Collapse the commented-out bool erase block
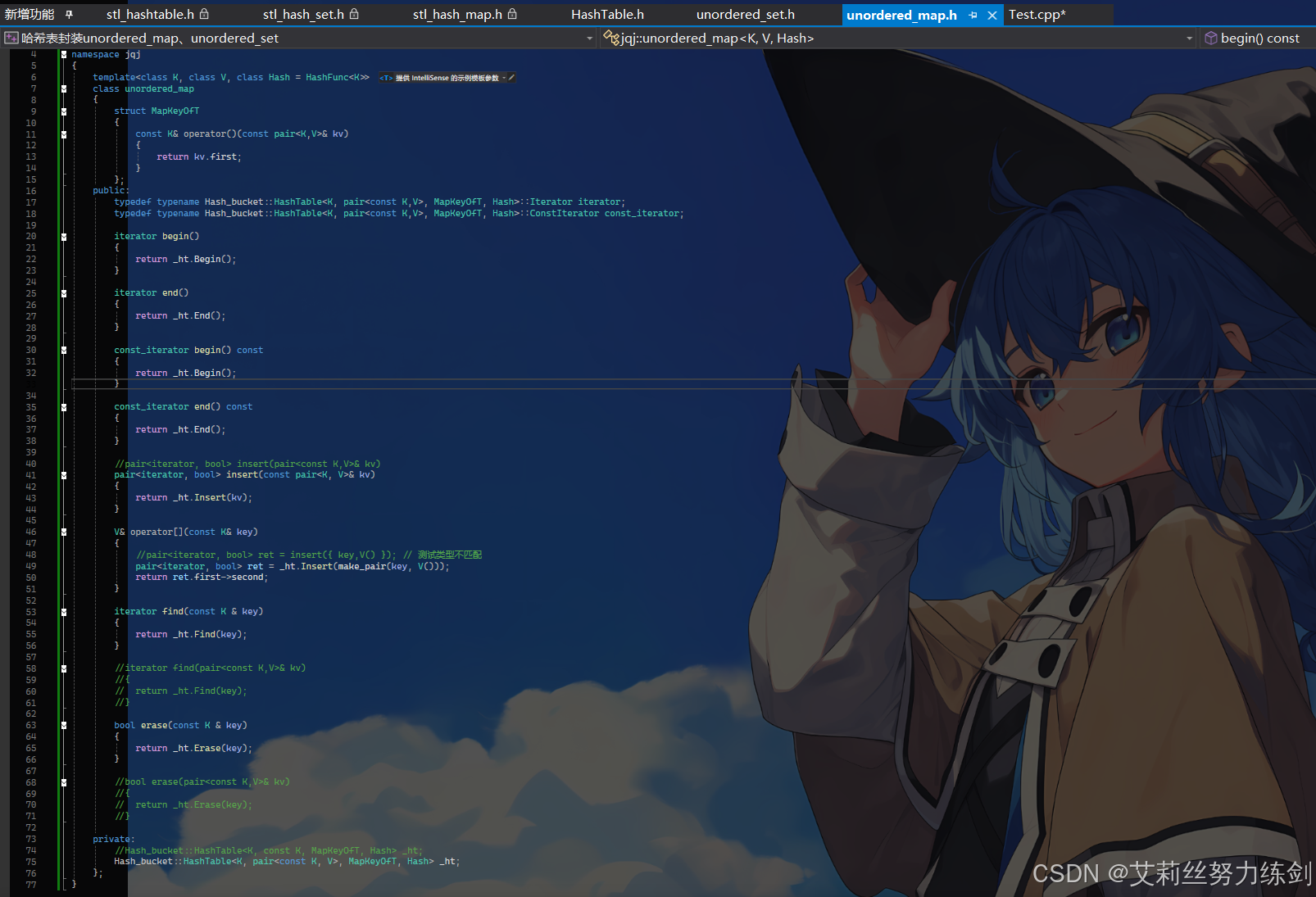This screenshot has width=1316, height=897. coord(64,782)
